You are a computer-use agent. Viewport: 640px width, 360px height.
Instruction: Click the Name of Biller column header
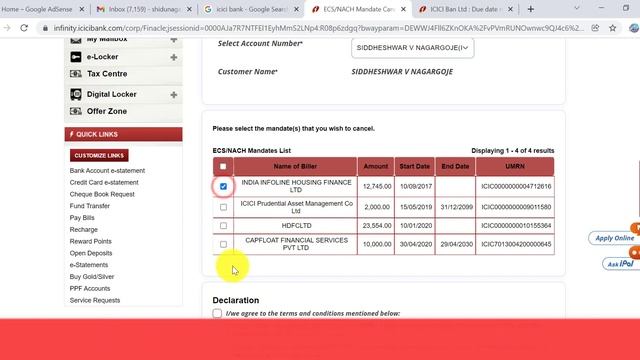coord(295,167)
